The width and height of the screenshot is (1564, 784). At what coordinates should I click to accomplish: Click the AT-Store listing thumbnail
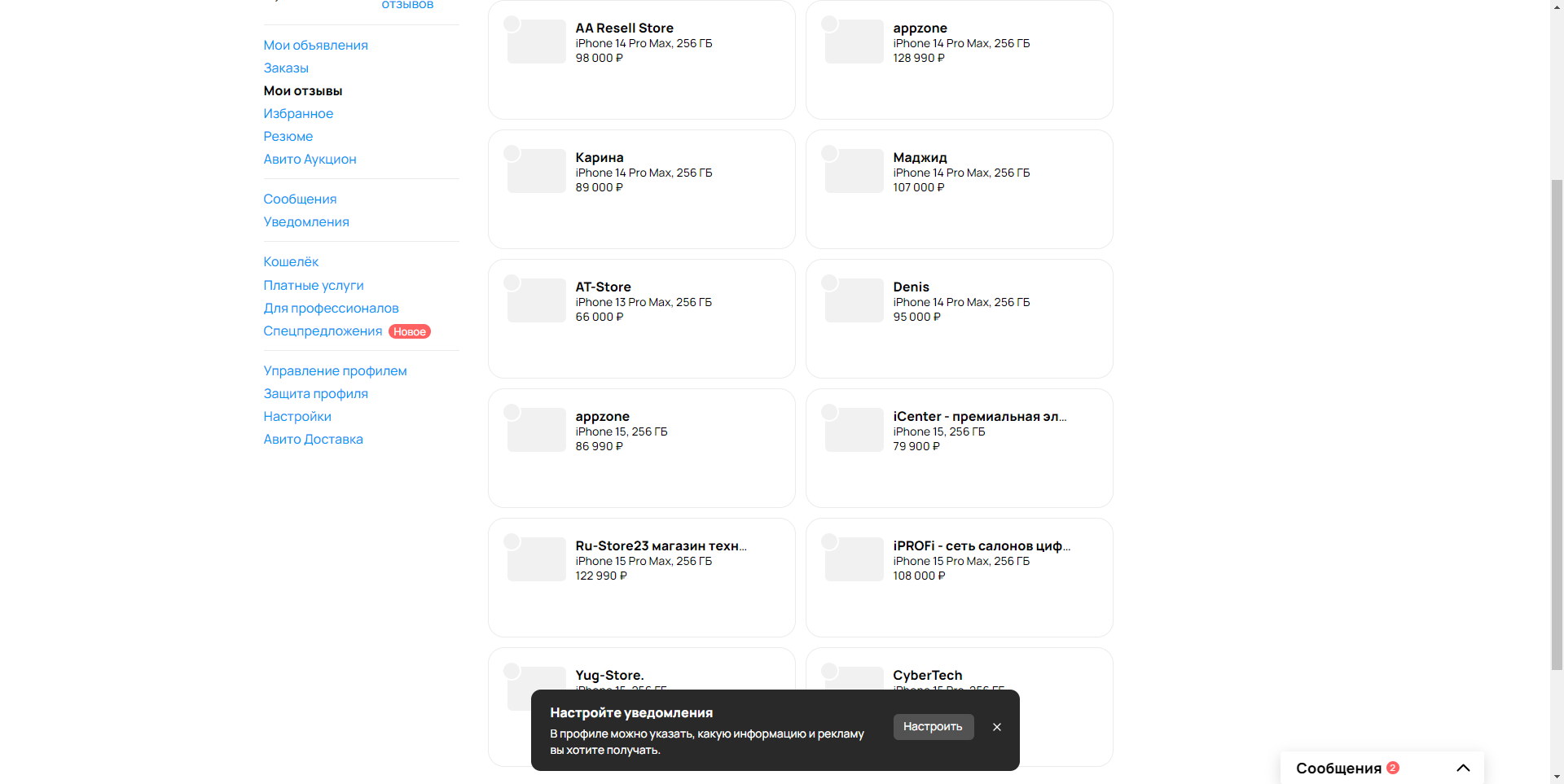[537, 300]
